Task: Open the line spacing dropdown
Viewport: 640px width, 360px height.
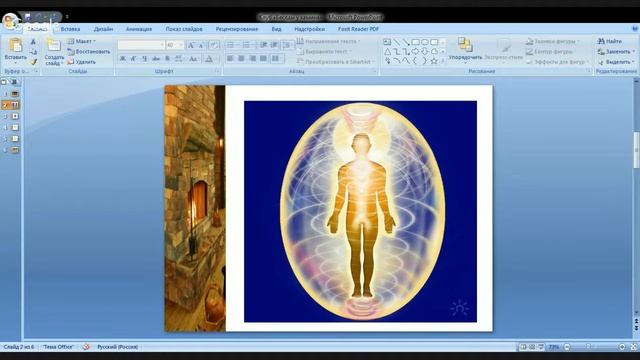Action: click(288, 45)
